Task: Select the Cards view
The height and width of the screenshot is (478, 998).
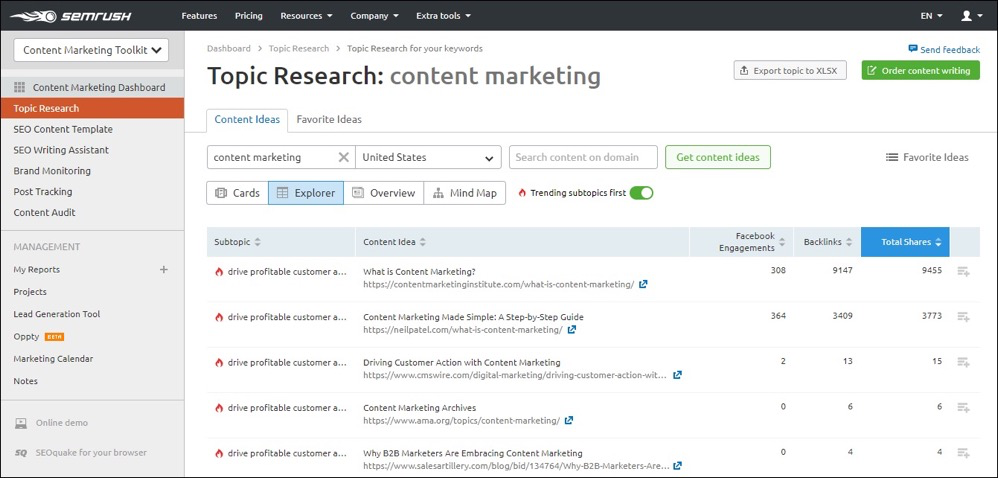Action: pos(237,193)
